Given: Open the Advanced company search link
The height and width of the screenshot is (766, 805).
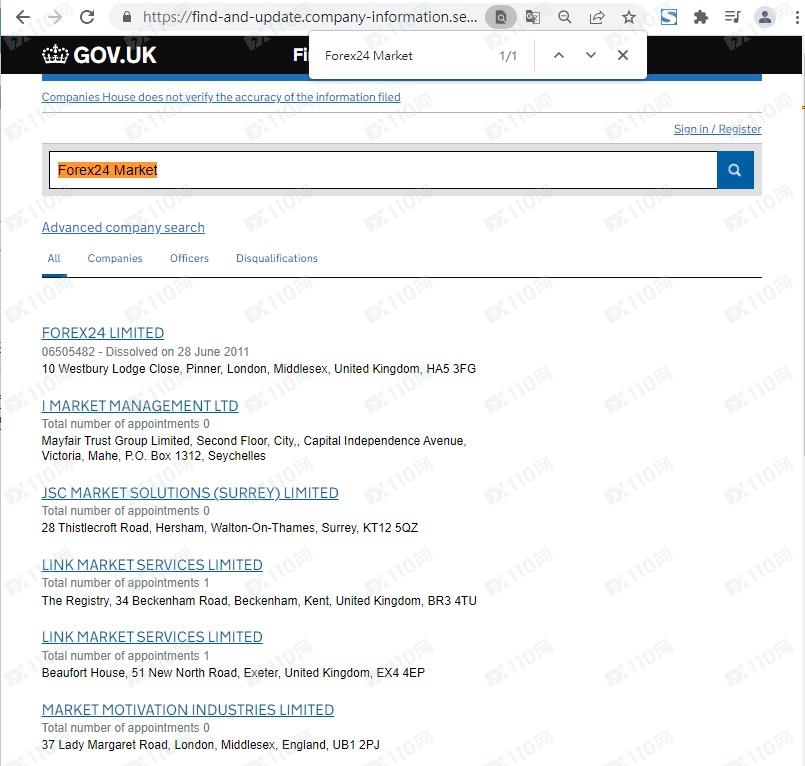Looking at the screenshot, I should tap(123, 228).
